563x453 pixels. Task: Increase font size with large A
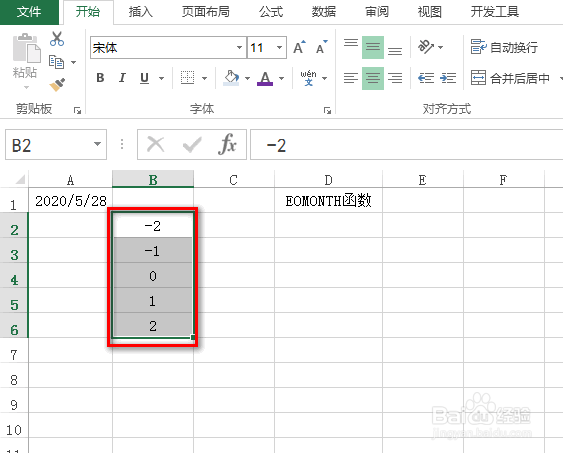point(299,47)
